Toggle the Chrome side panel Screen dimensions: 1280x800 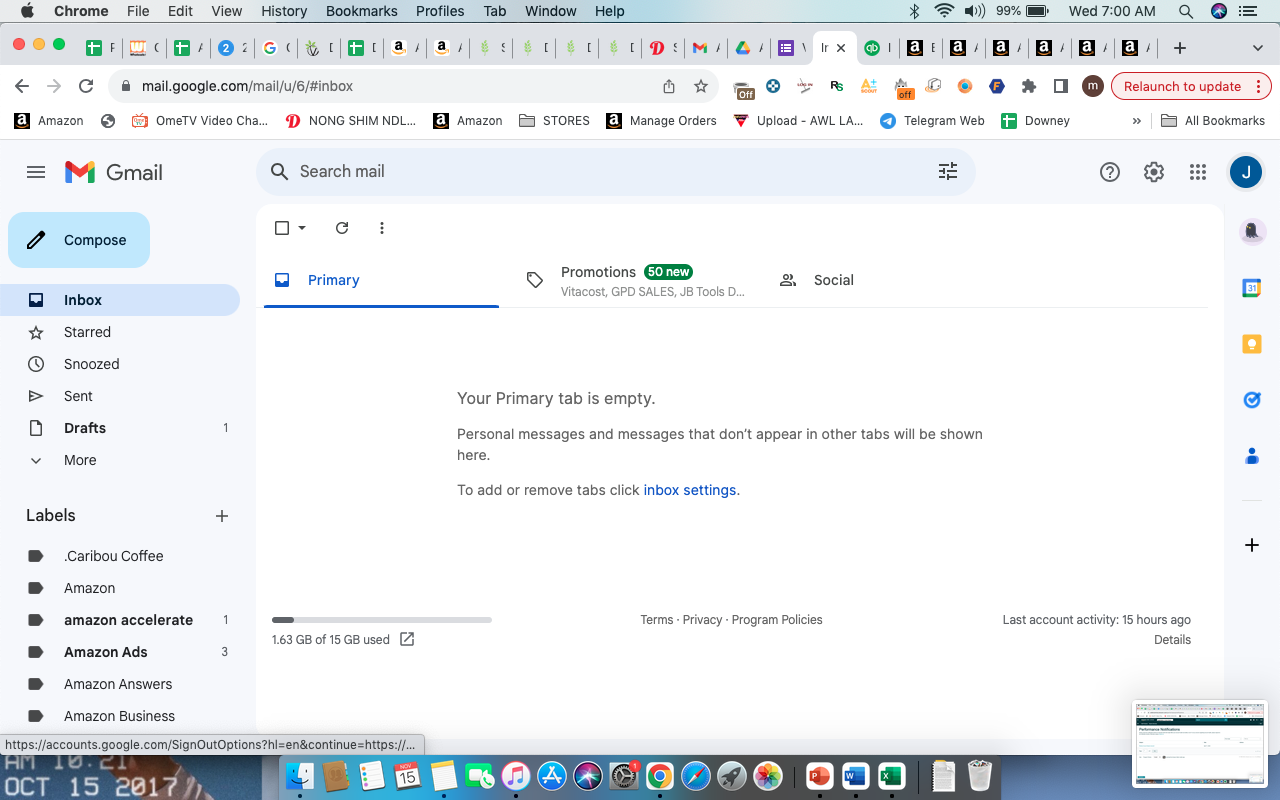pyautogui.click(x=1061, y=86)
